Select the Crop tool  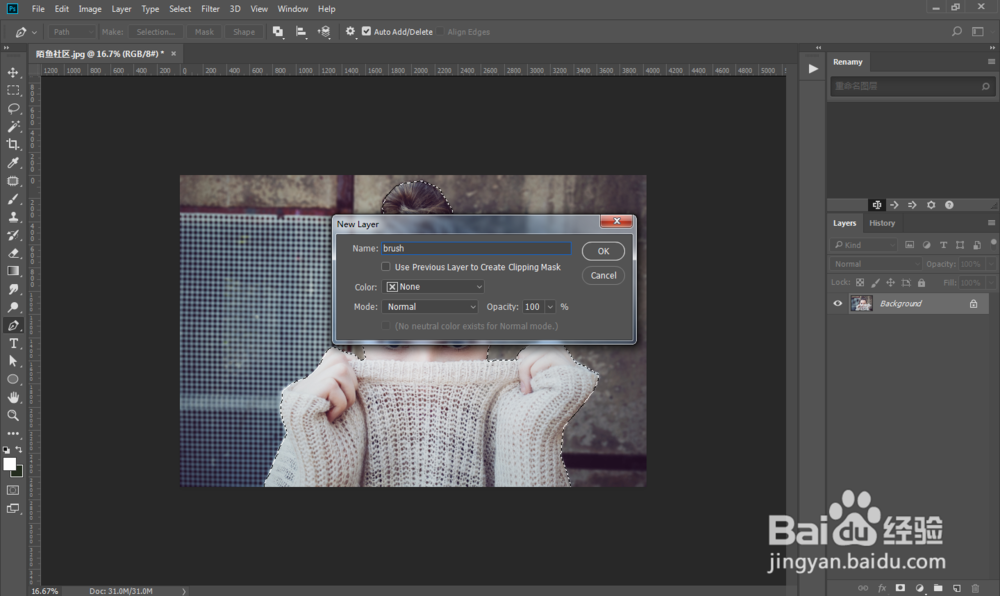[13, 145]
